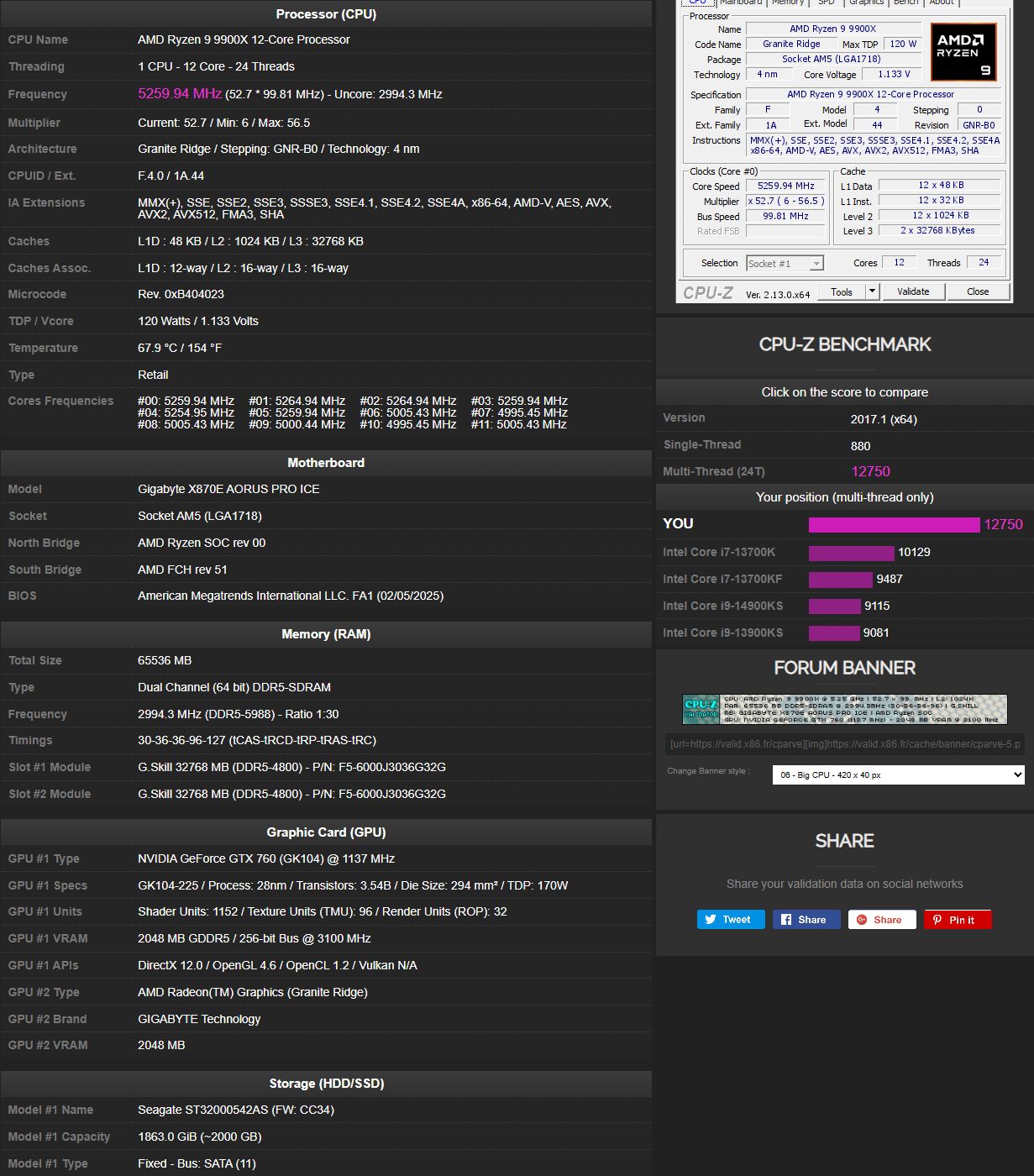1034x1176 pixels.
Task: Click the Validate button in CPU-Z
Action: [913, 291]
